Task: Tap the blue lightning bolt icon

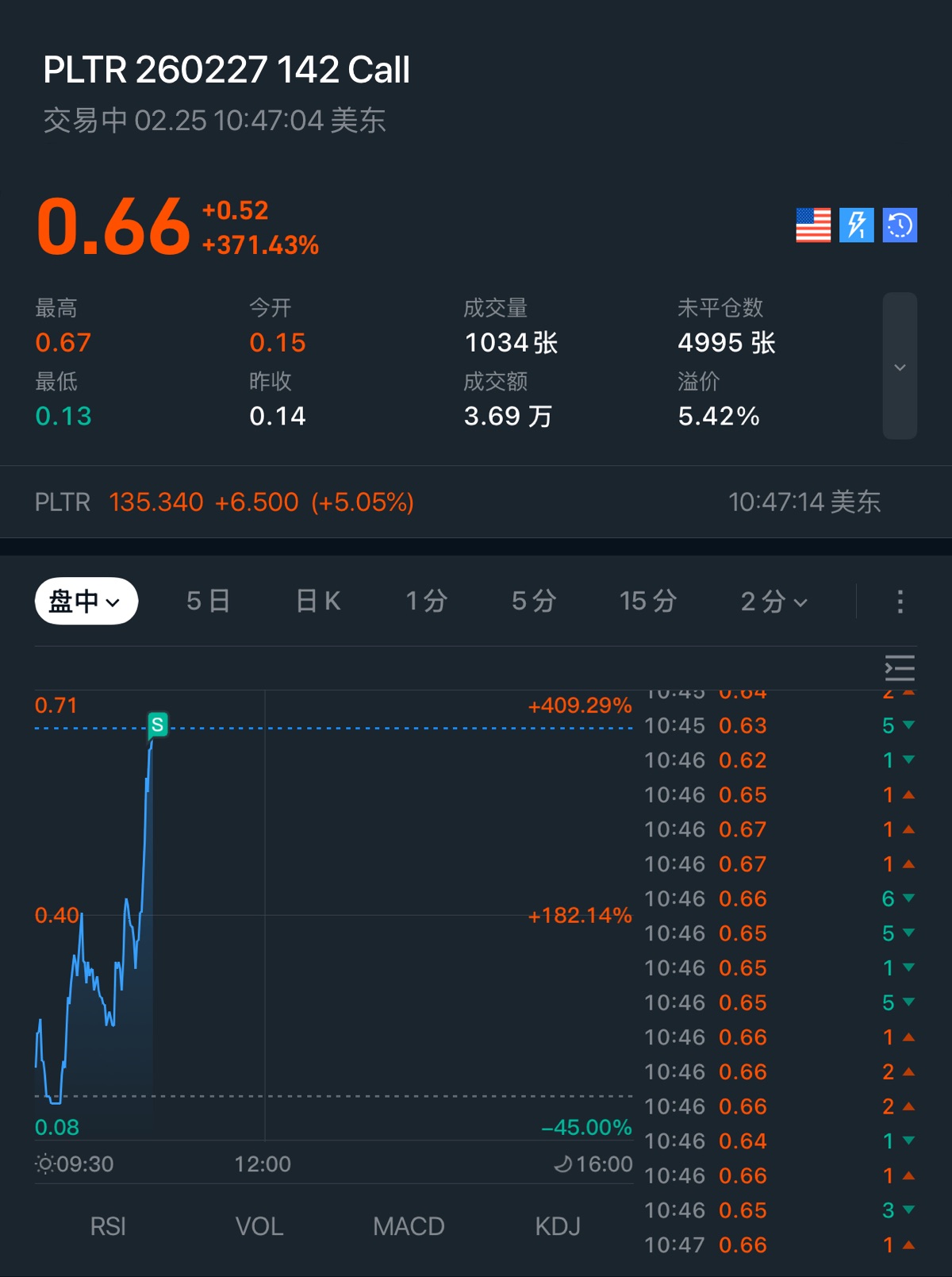Action: (857, 225)
